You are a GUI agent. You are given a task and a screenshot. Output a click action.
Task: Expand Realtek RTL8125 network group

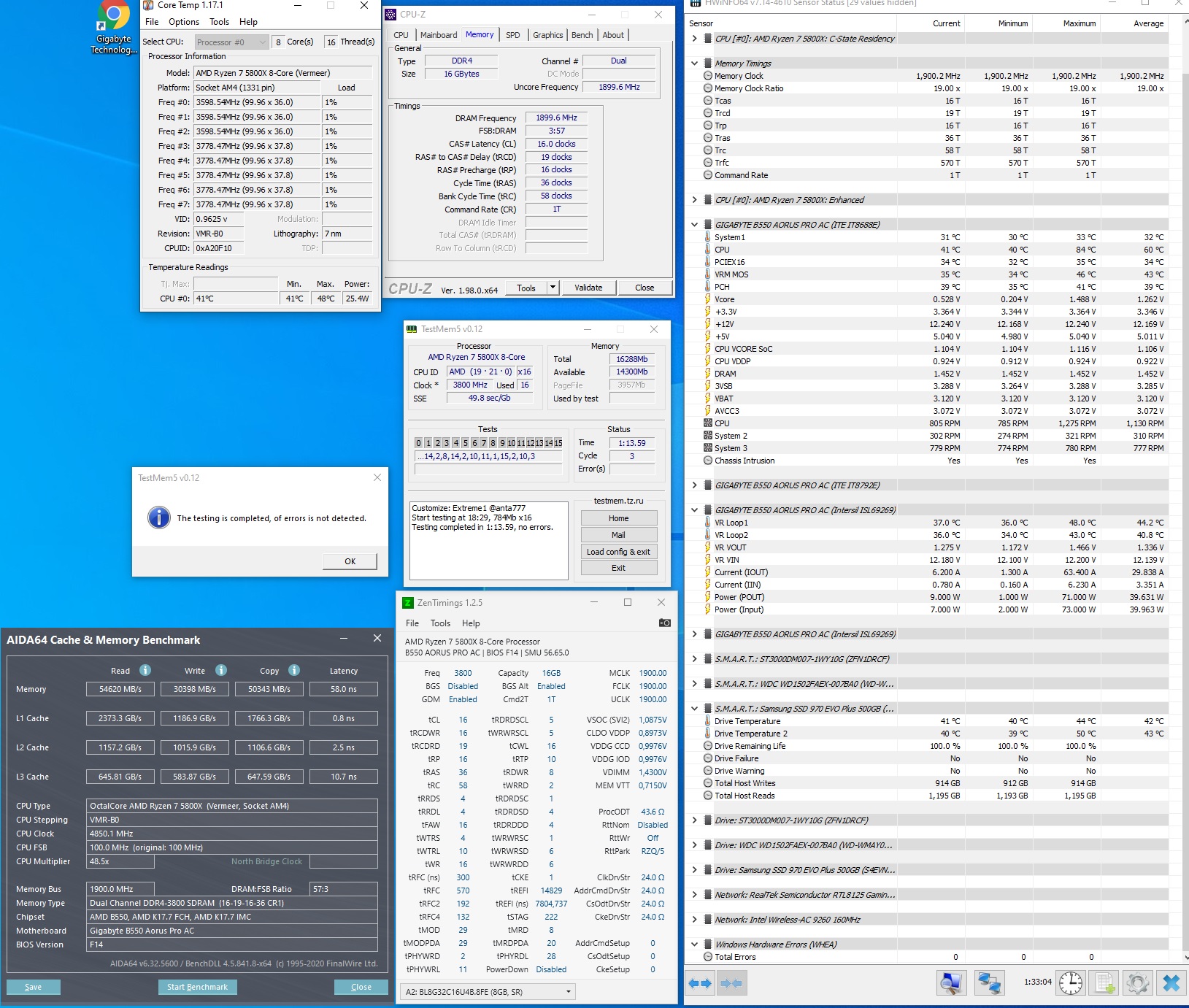[x=694, y=895]
